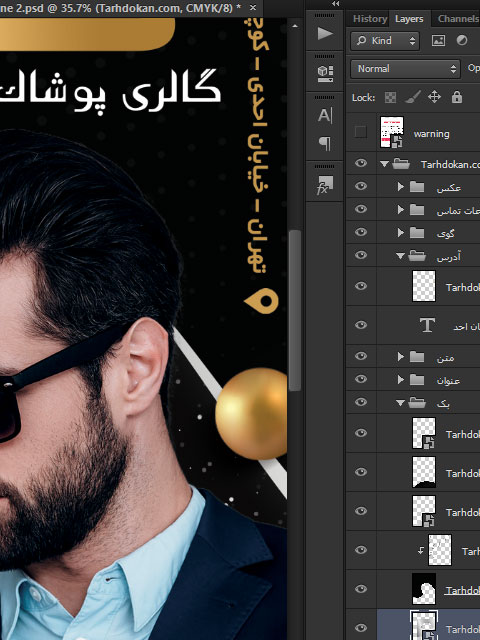Click the expand panels double-arrow icon
Screen dimensions: 480x640
tap(336, 4)
